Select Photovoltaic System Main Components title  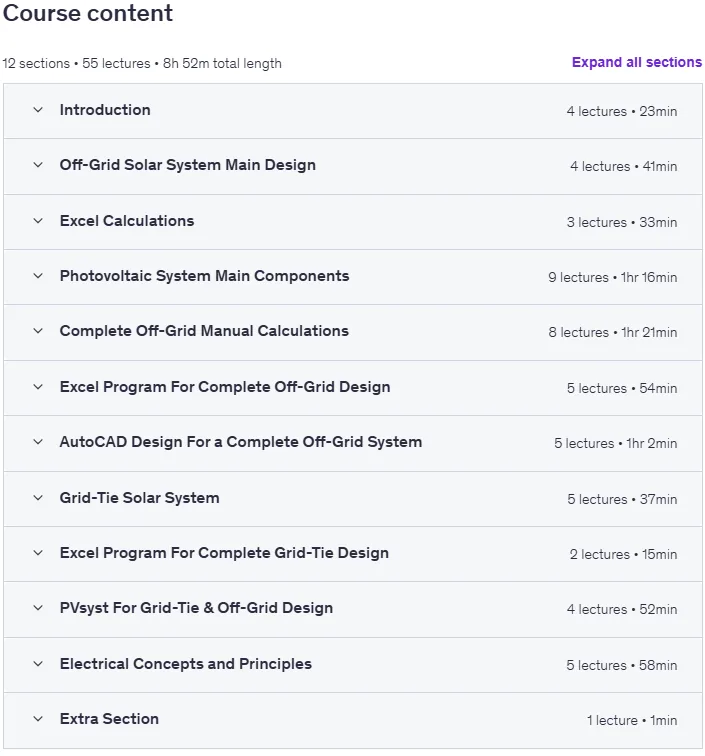pyautogui.click(x=204, y=276)
